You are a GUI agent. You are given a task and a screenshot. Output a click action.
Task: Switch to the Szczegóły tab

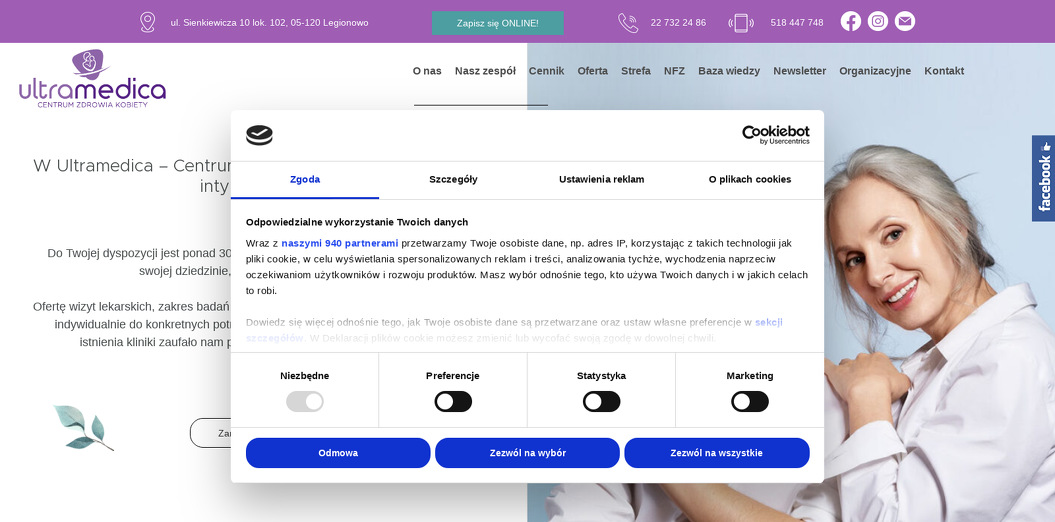[x=453, y=180]
